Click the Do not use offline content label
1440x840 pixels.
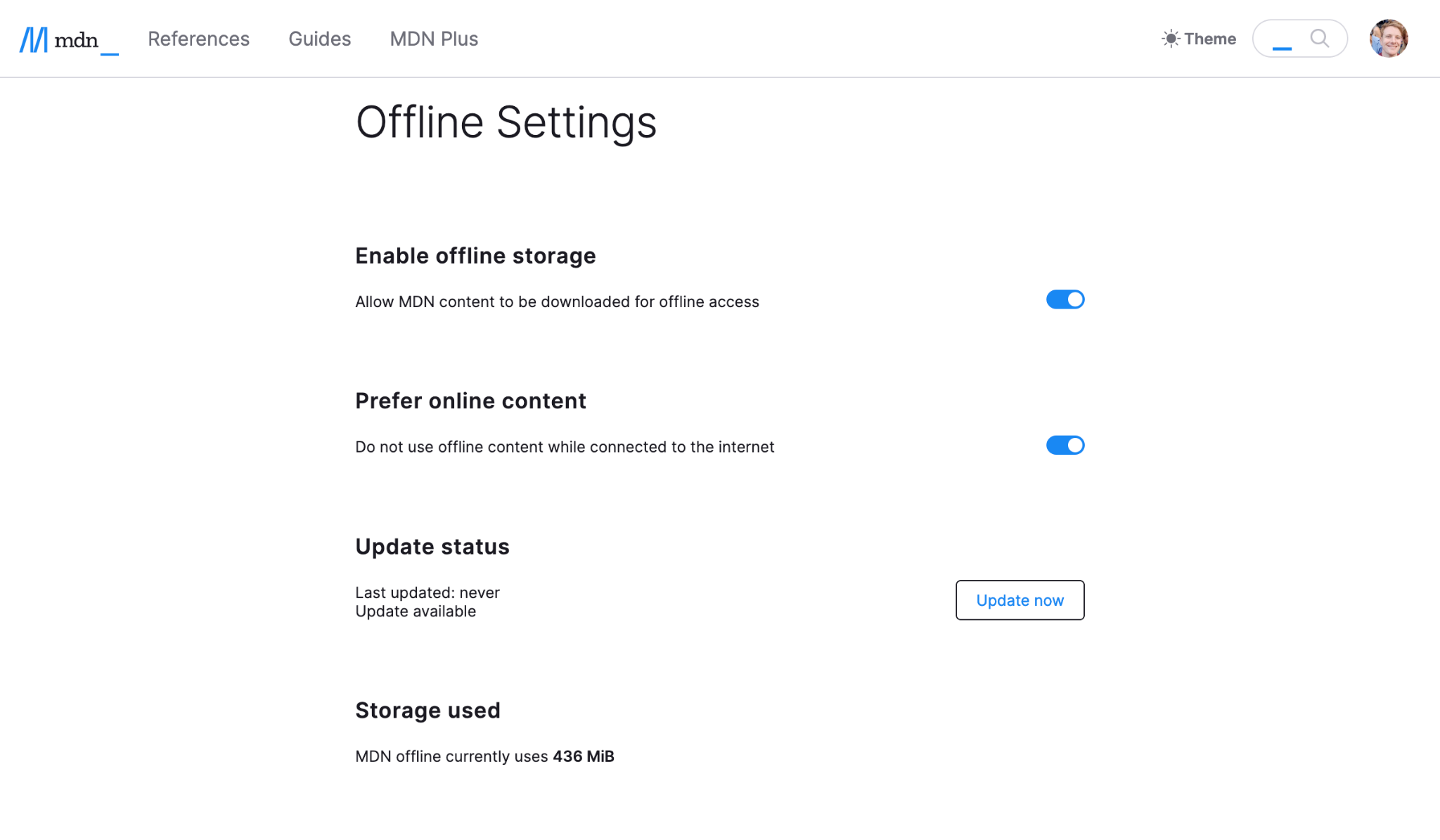(564, 447)
